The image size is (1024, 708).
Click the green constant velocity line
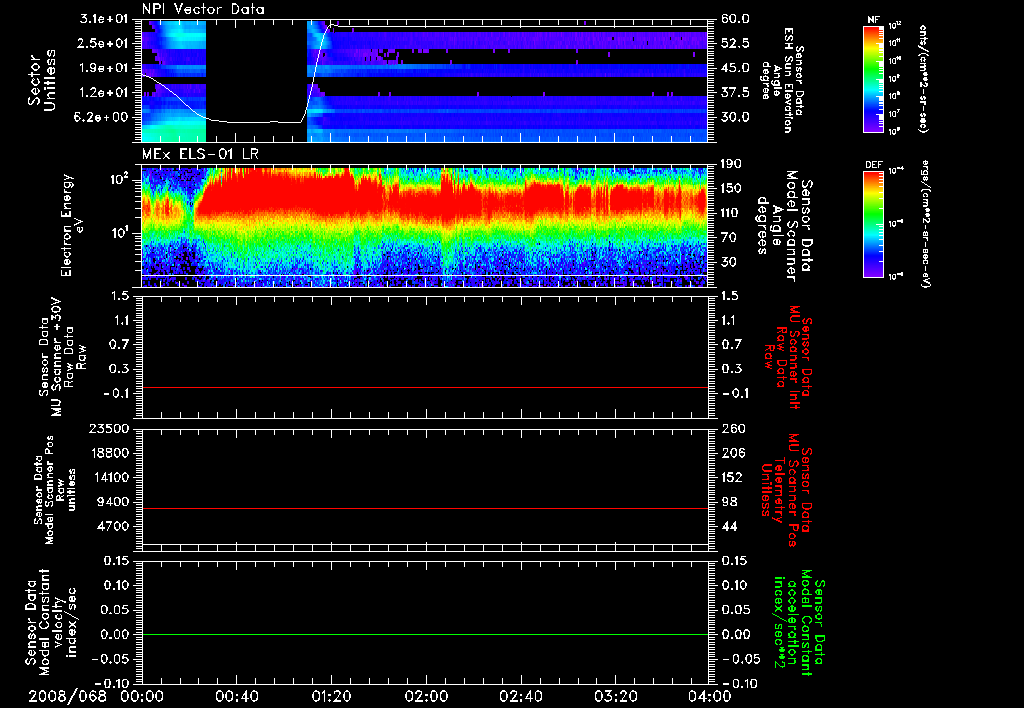pos(425,635)
